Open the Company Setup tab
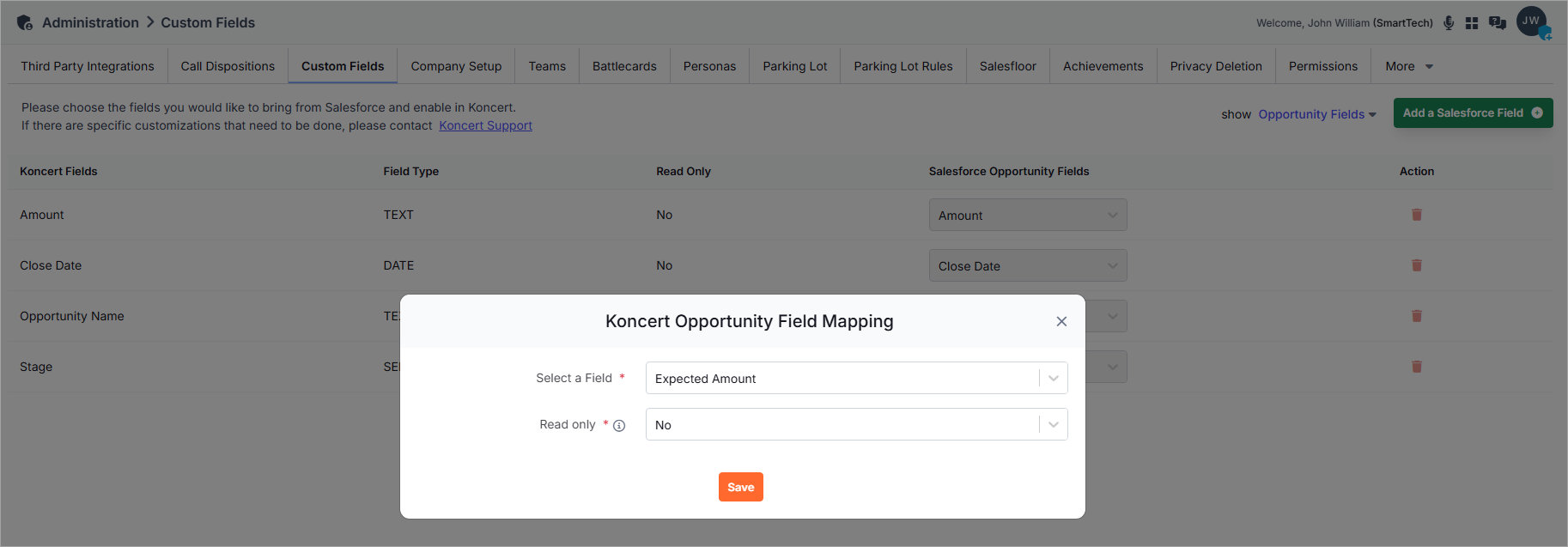 [x=456, y=66]
